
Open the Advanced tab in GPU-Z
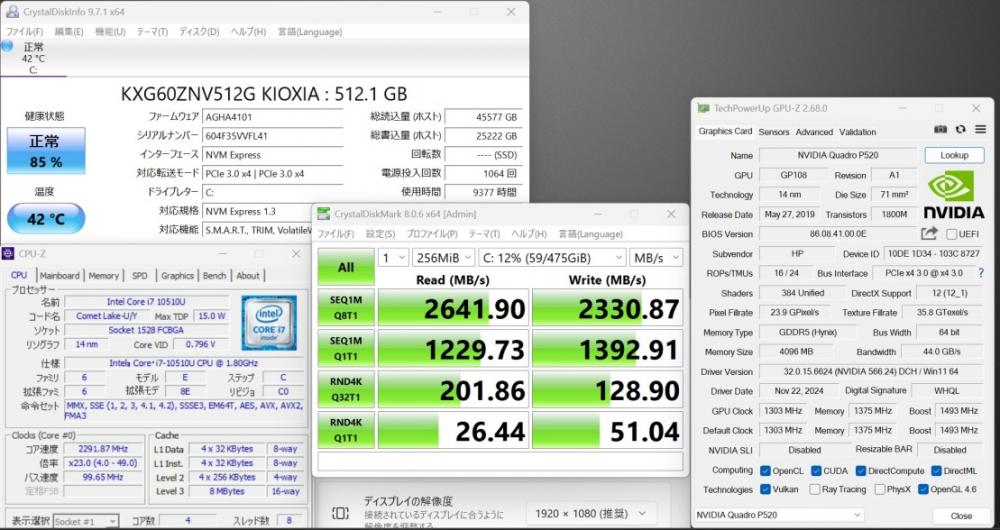coord(814,132)
